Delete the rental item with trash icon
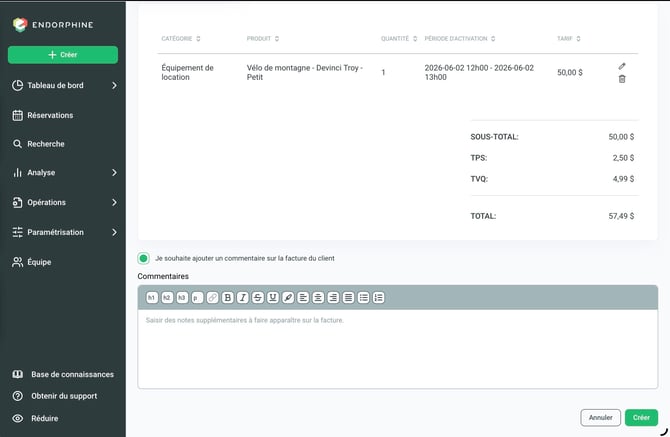The height and width of the screenshot is (437, 670). pos(622,79)
